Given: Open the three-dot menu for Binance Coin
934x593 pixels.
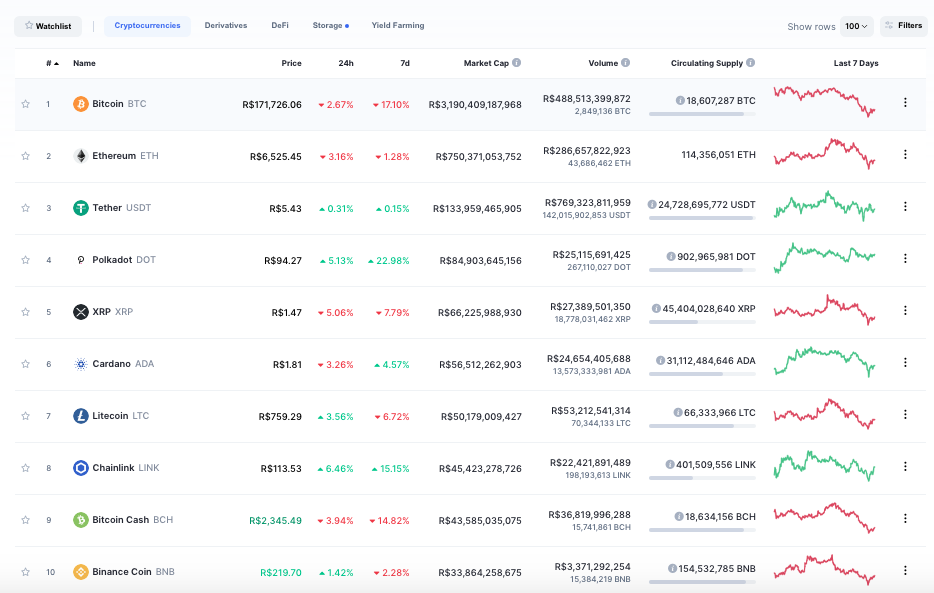Looking at the screenshot, I should [905, 570].
